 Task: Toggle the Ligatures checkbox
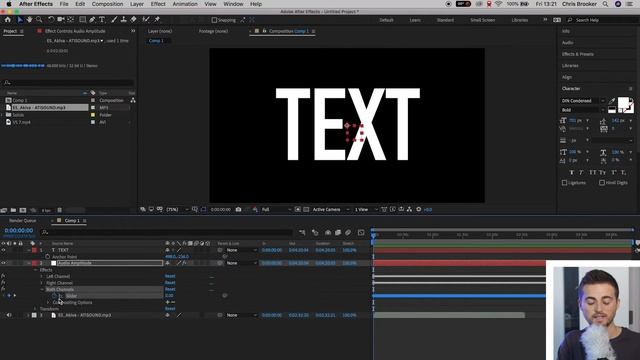[x=564, y=183]
